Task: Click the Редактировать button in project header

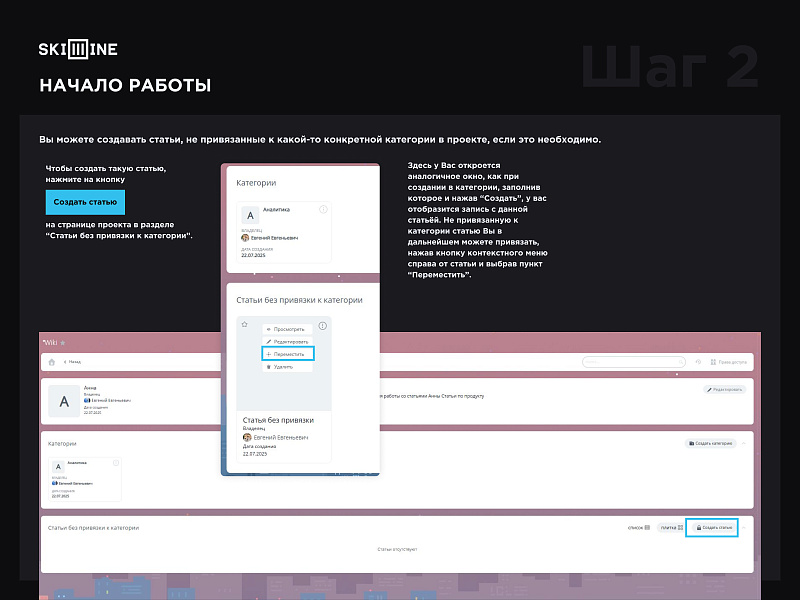Action: click(x=724, y=389)
